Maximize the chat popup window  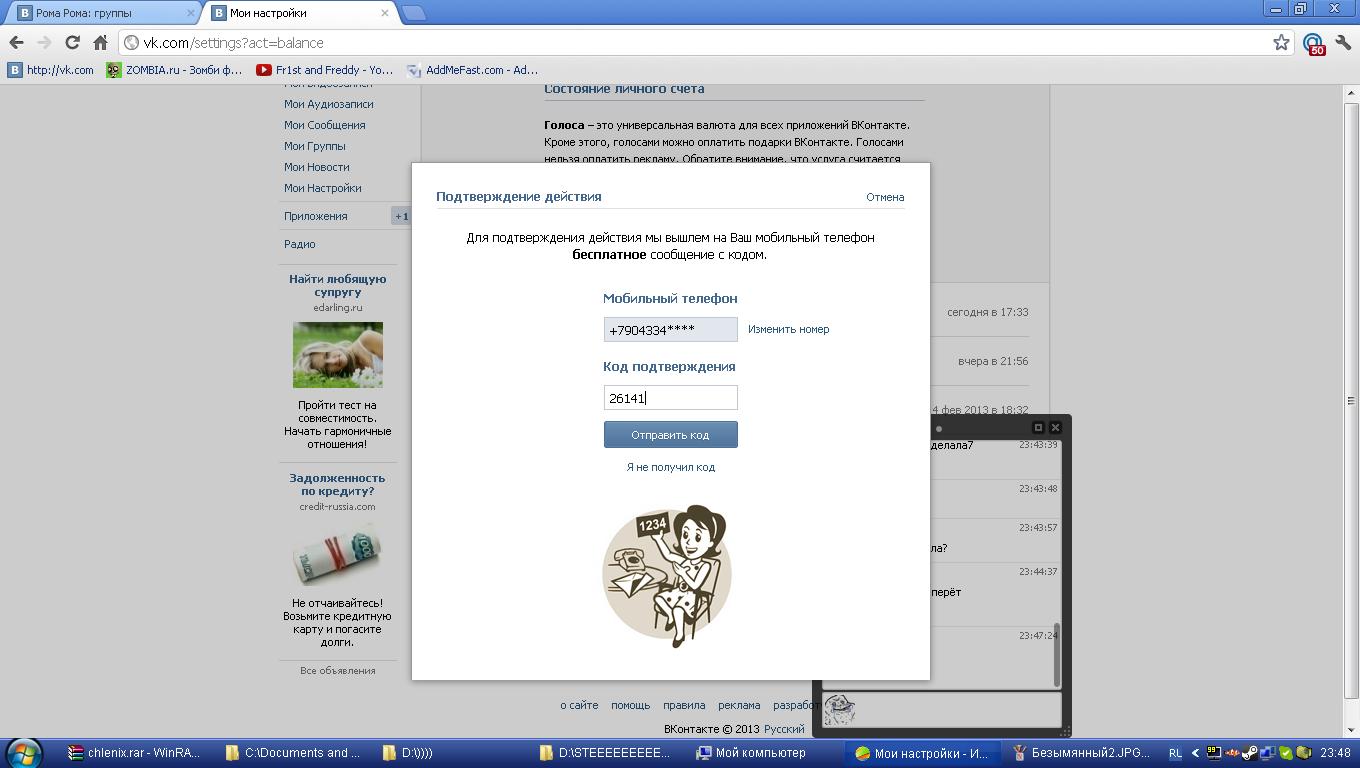(x=1038, y=428)
